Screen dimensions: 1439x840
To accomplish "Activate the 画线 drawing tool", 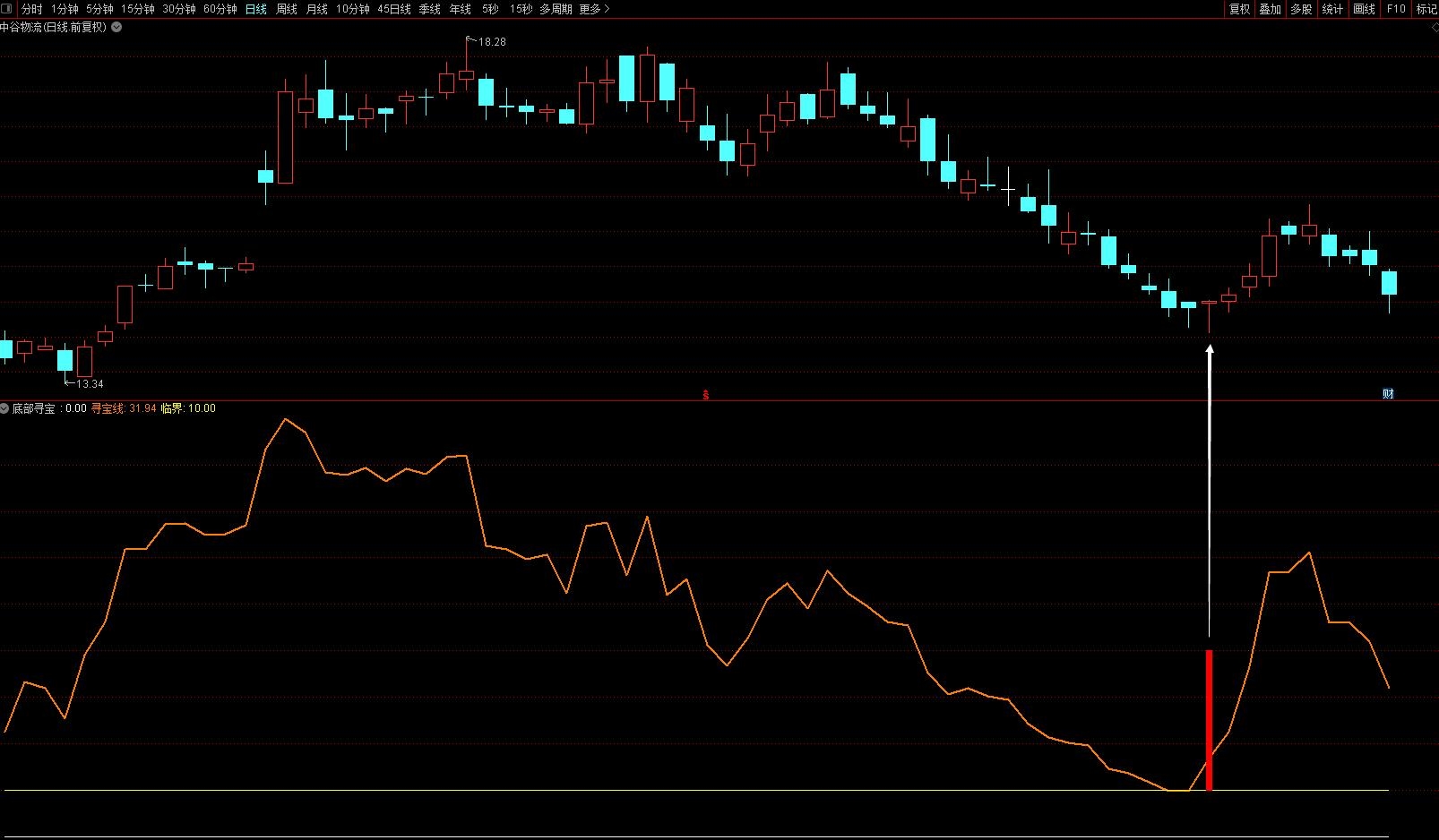I will [x=1364, y=9].
